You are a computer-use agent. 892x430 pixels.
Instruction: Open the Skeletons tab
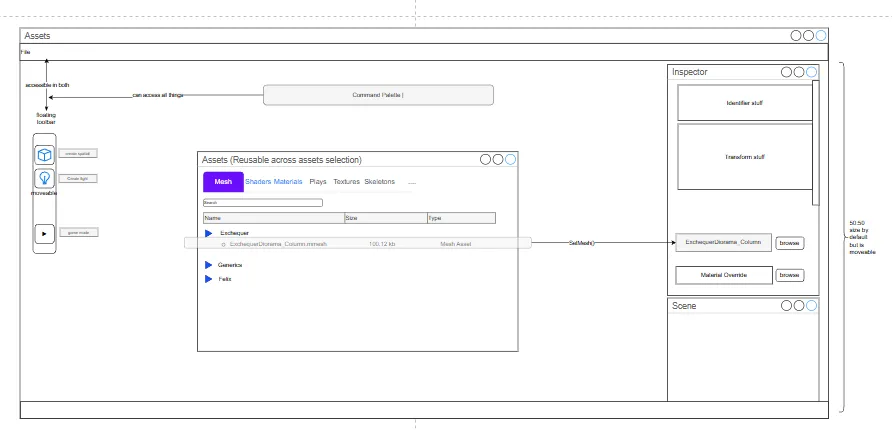pos(379,182)
